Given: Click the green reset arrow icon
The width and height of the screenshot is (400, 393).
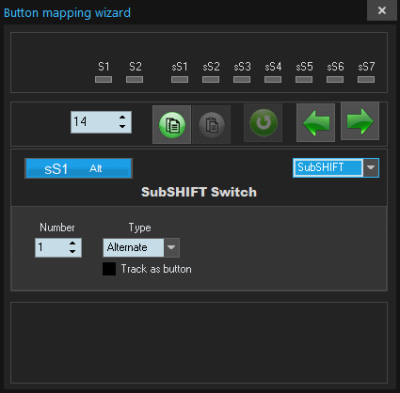Looking at the screenshot, I should [x=263, y=123].
